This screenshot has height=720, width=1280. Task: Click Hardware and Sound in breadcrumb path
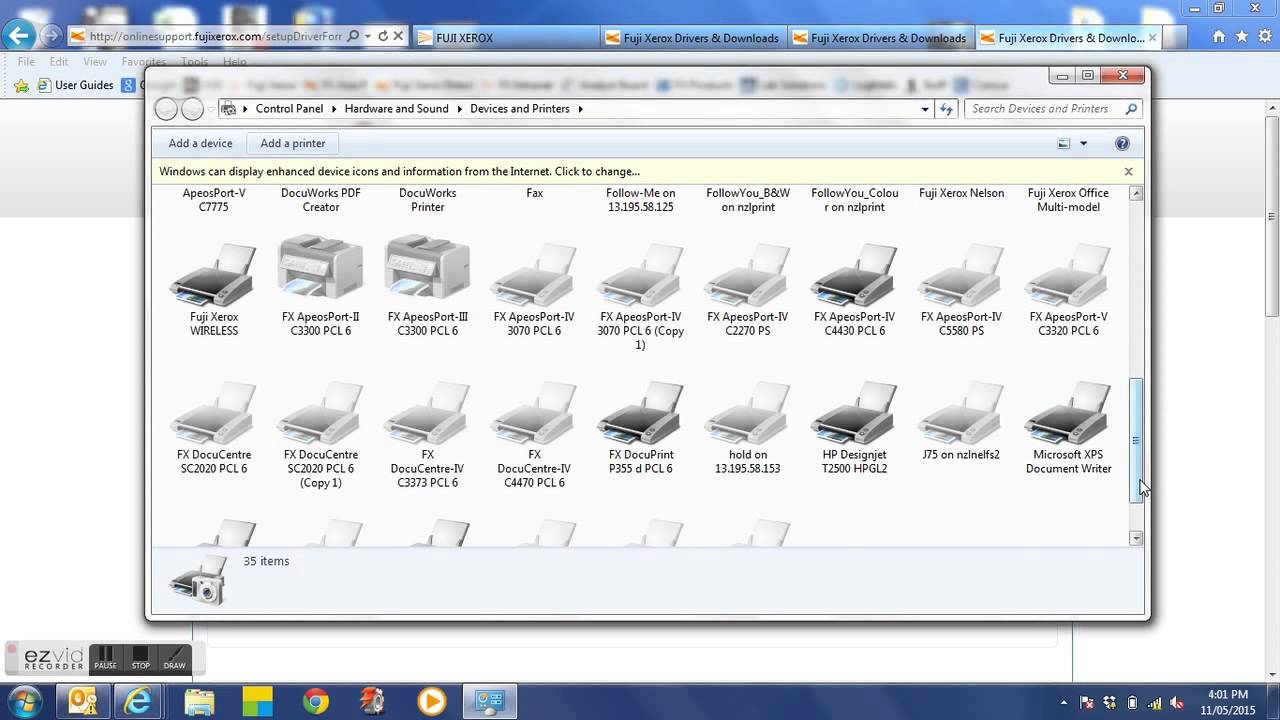(396, 109)
